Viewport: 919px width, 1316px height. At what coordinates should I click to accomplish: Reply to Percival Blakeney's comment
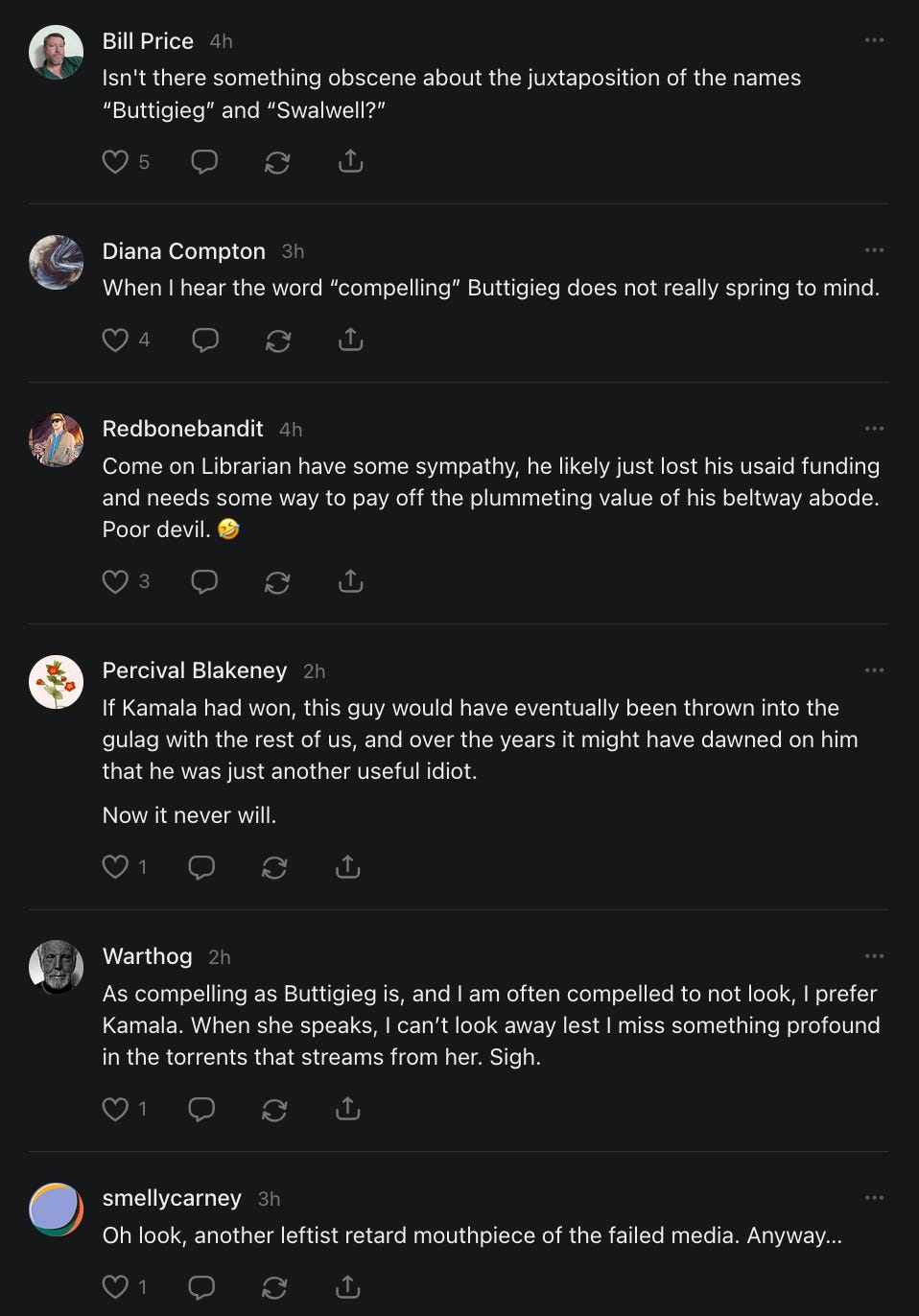(x=201, y=867)
